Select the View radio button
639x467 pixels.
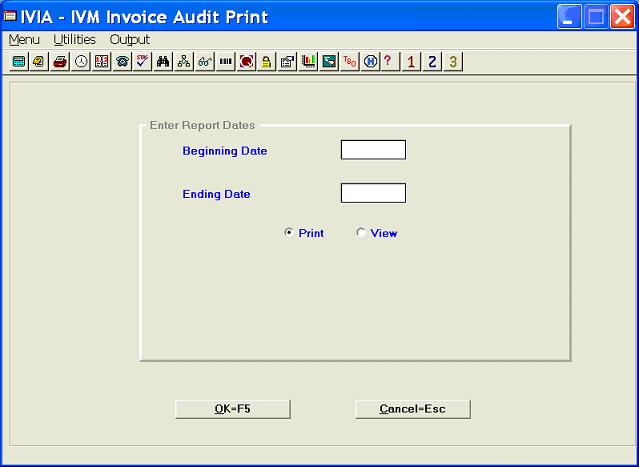[361, 233]
